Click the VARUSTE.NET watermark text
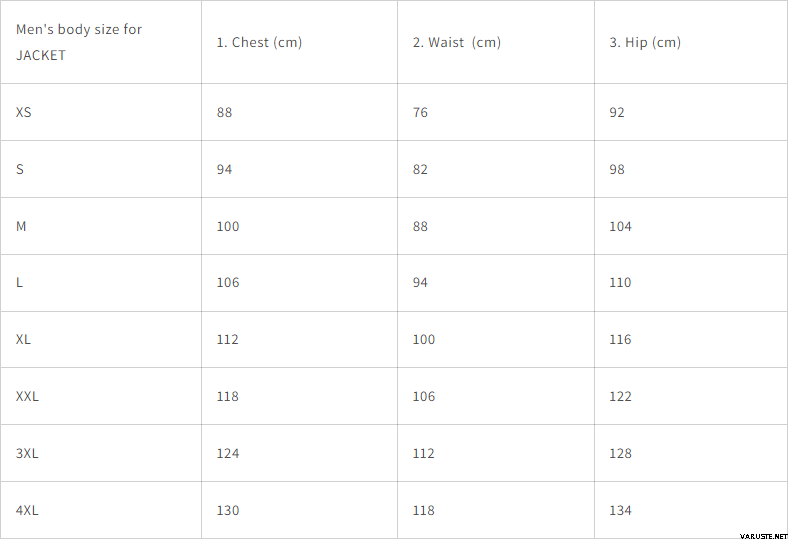 (x=756, y=531)
